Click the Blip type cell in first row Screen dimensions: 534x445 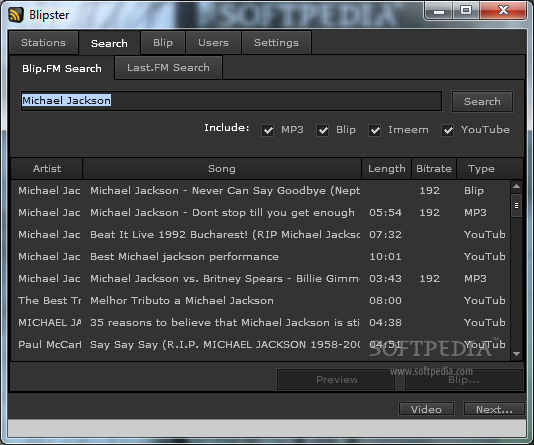pos(474,191)
